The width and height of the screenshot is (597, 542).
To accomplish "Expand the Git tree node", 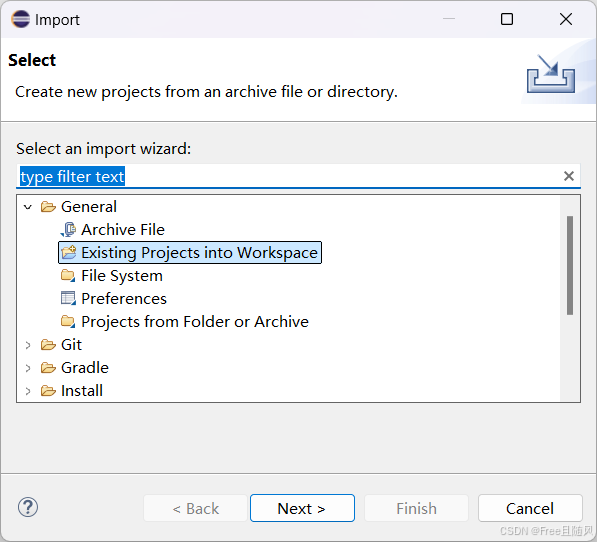I will 28,345.
